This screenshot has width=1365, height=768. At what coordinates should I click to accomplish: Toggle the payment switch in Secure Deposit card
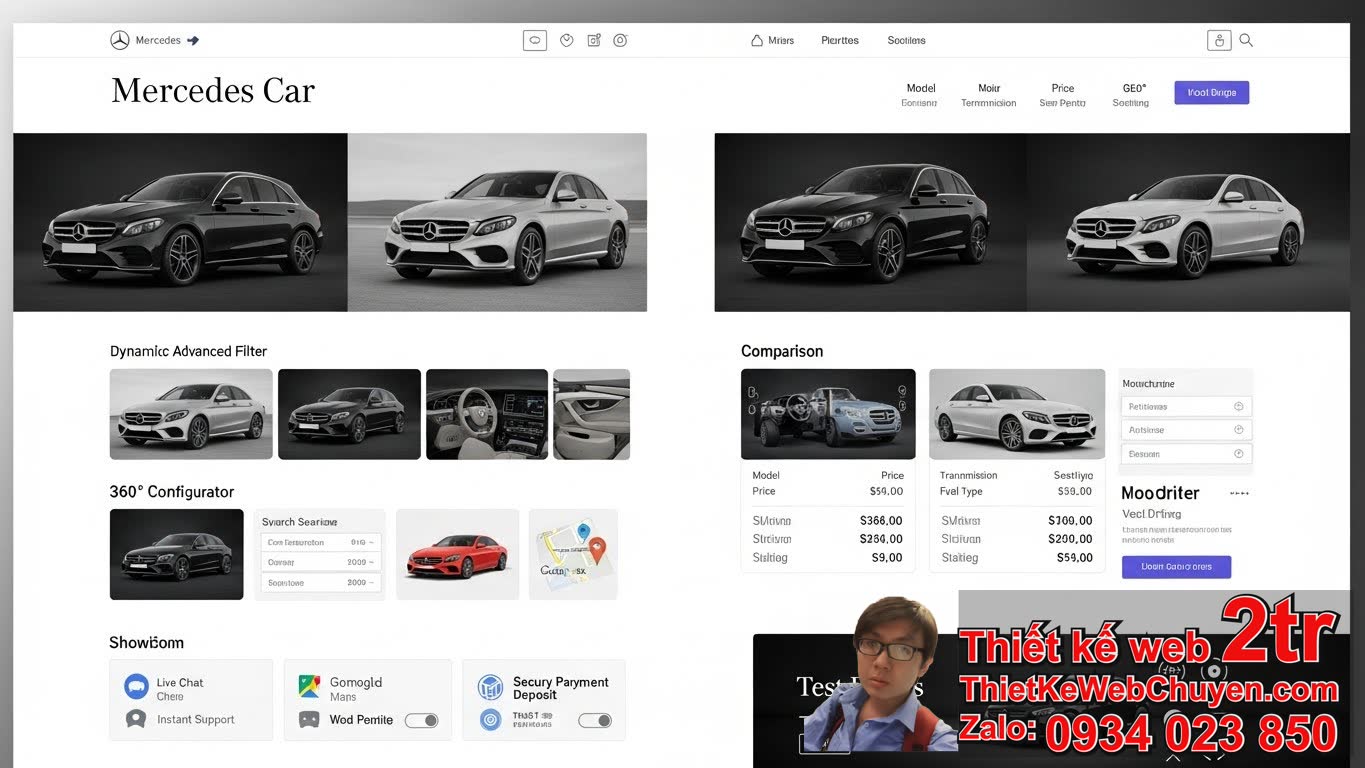(x=595, y=719)
